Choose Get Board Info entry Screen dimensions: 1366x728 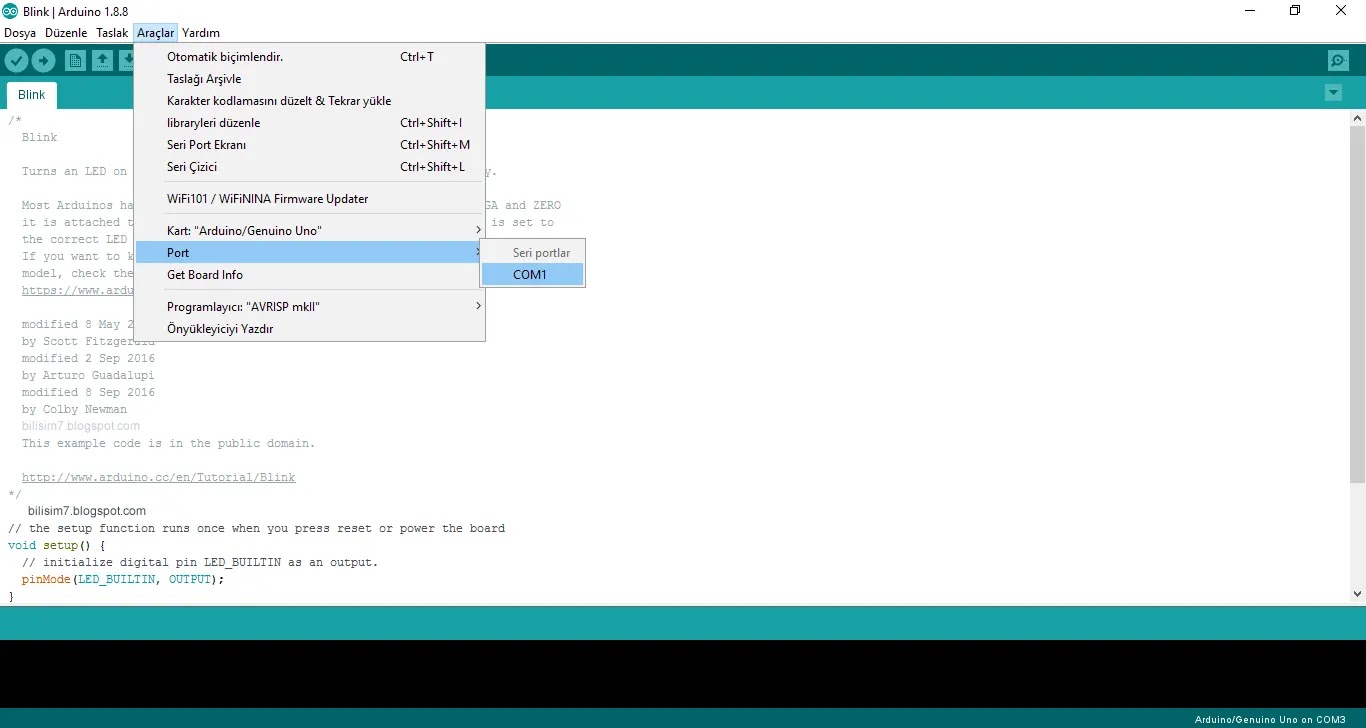310,275
